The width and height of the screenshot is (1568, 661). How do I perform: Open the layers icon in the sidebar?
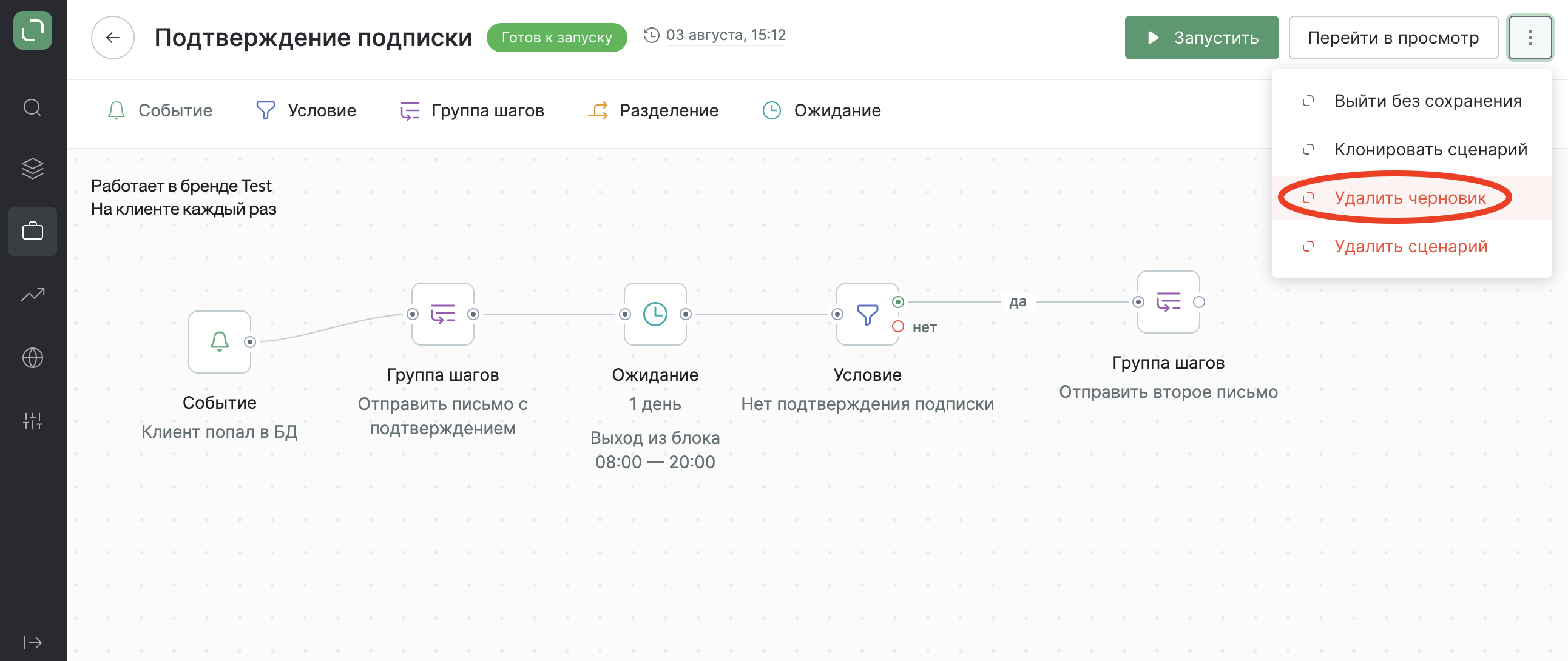click(33, 169)
